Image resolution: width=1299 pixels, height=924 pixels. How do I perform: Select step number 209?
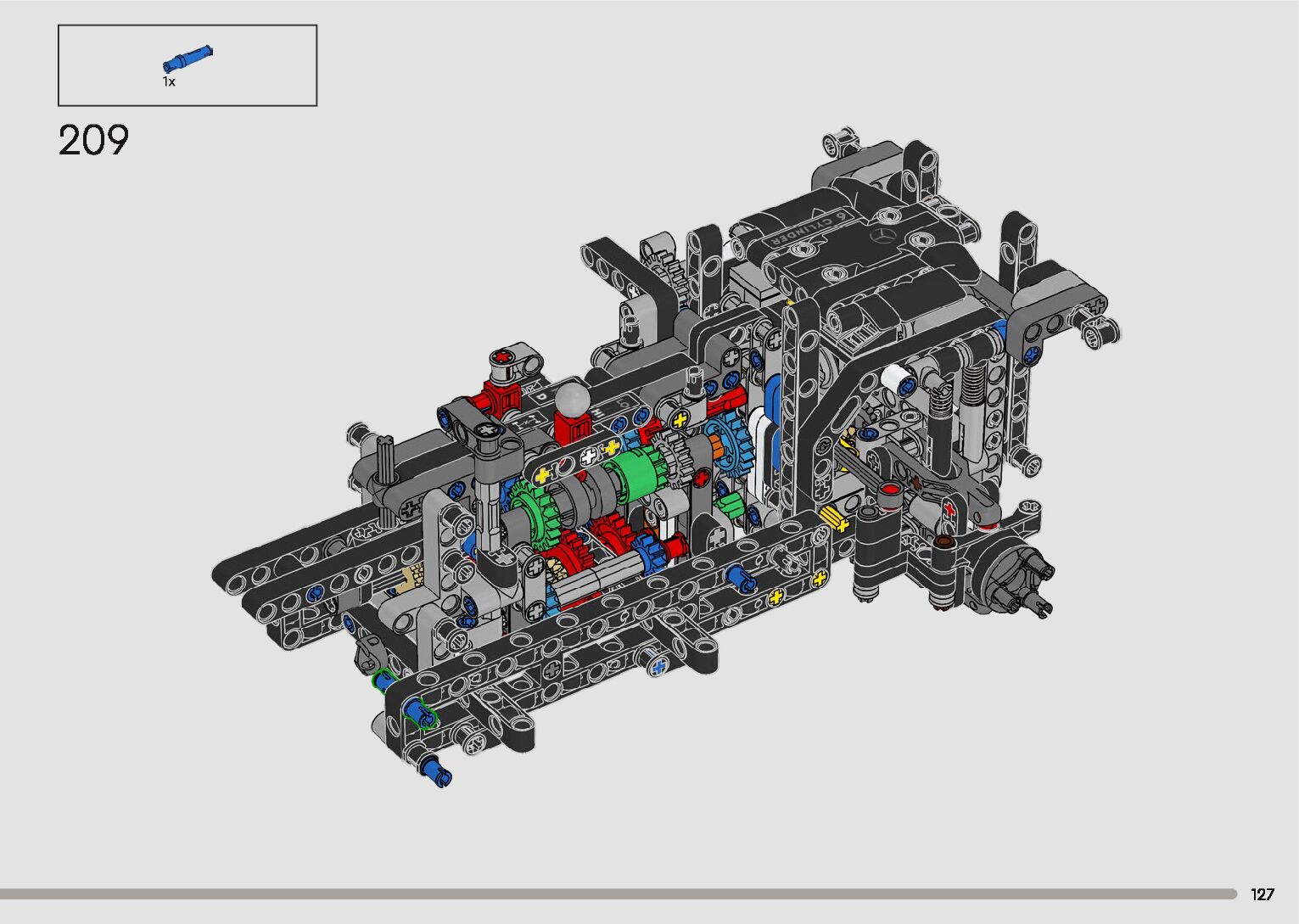93,140
